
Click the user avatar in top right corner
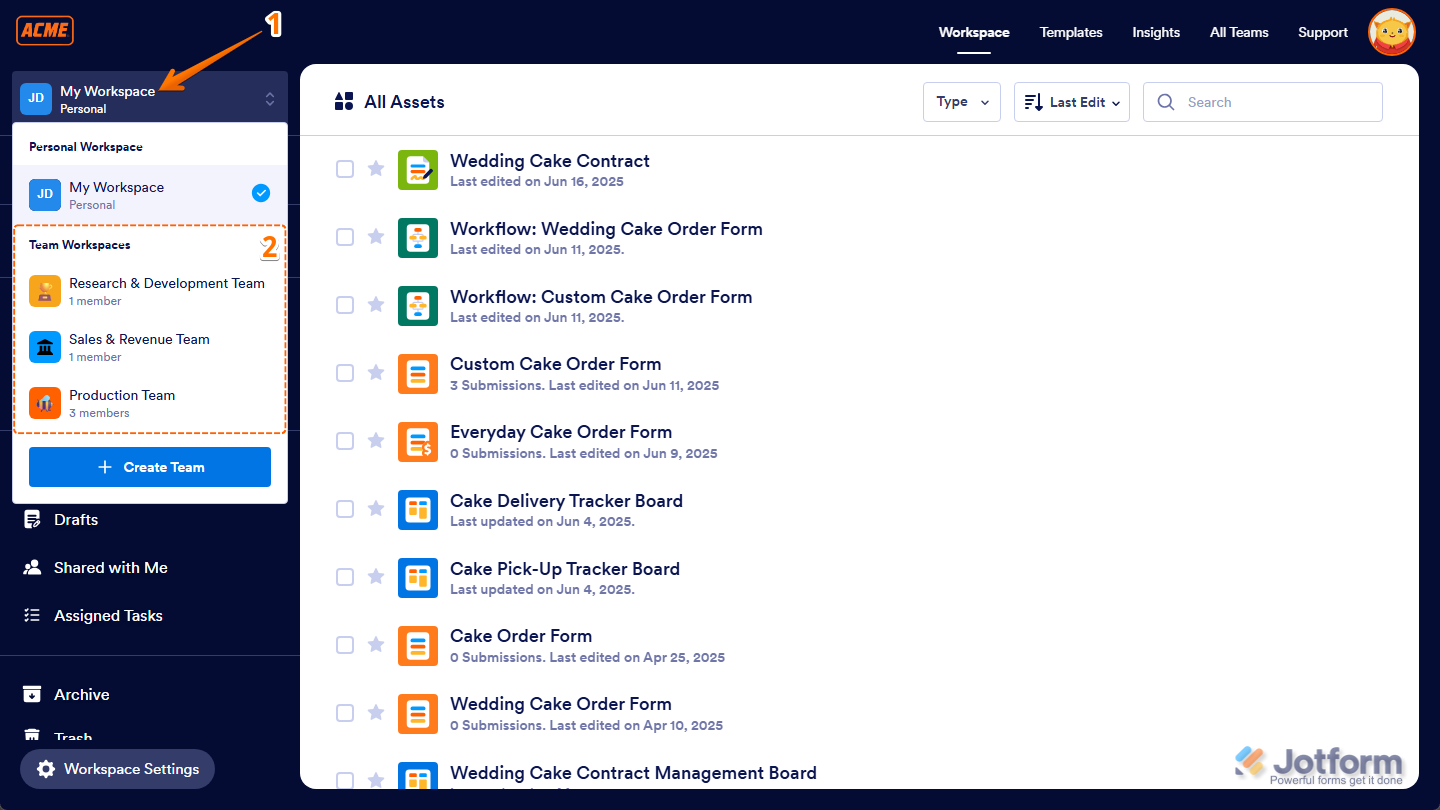click(1391, 31)
